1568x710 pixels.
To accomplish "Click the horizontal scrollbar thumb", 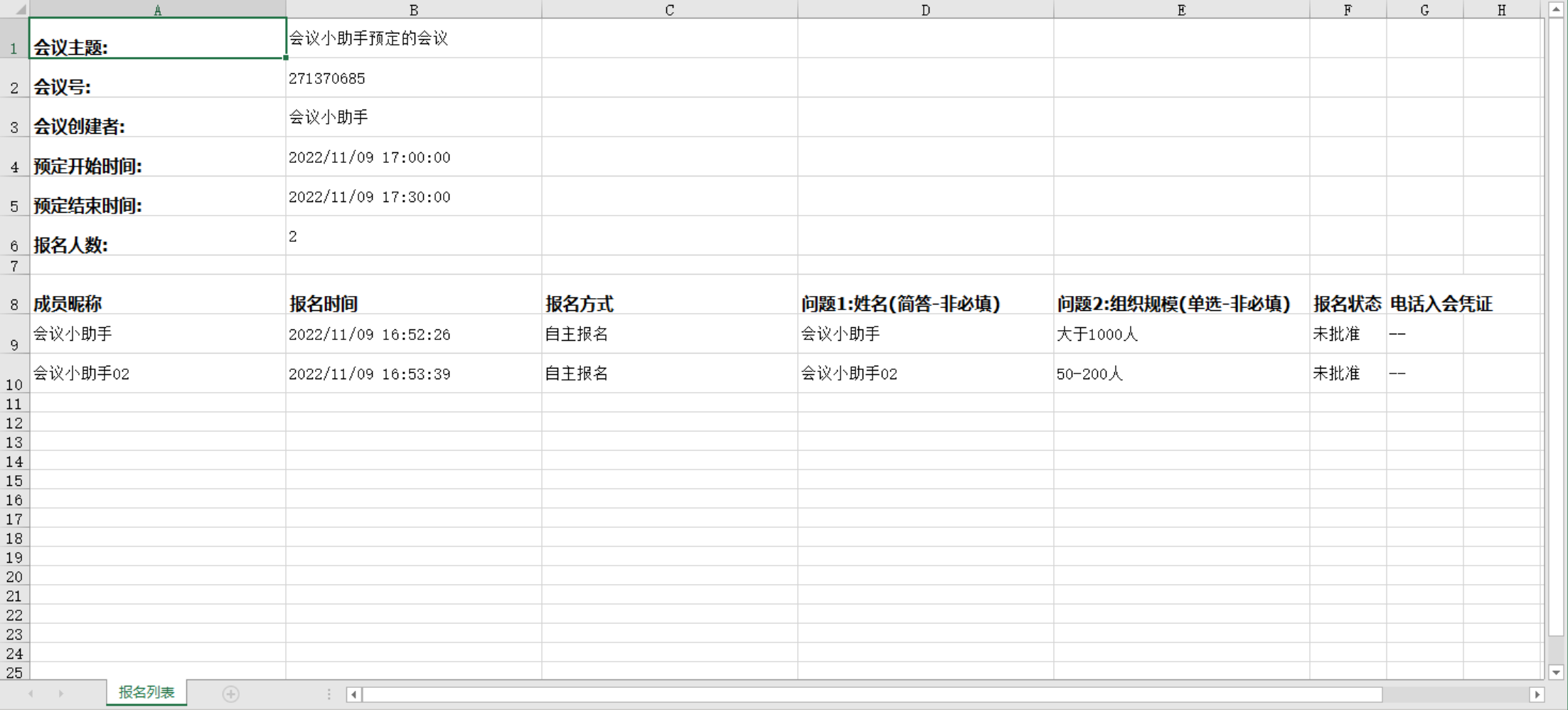I will [x=872, y=694].
